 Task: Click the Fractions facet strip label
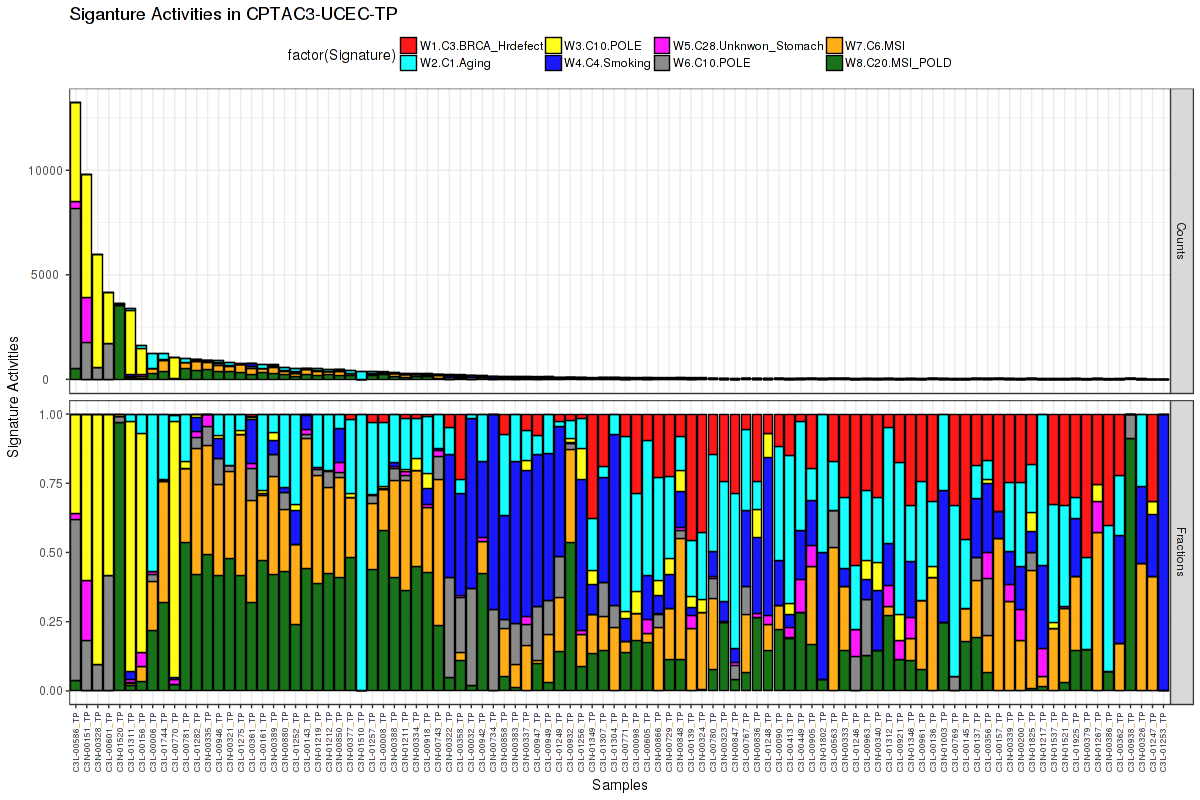coord(1181,548)
